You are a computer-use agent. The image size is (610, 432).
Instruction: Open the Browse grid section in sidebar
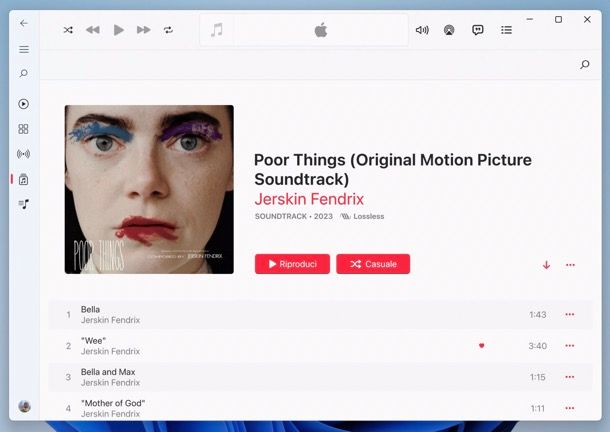click(24, 129)
